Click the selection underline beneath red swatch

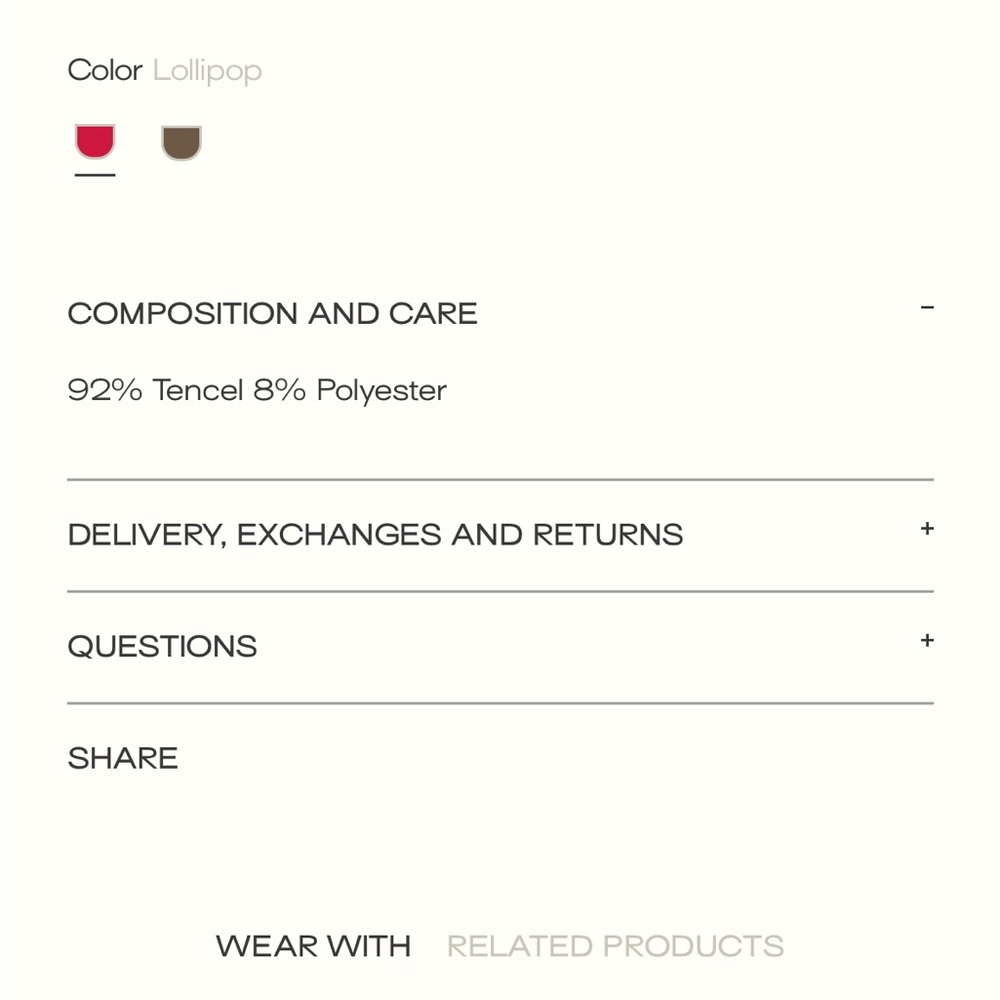point(95,175)
